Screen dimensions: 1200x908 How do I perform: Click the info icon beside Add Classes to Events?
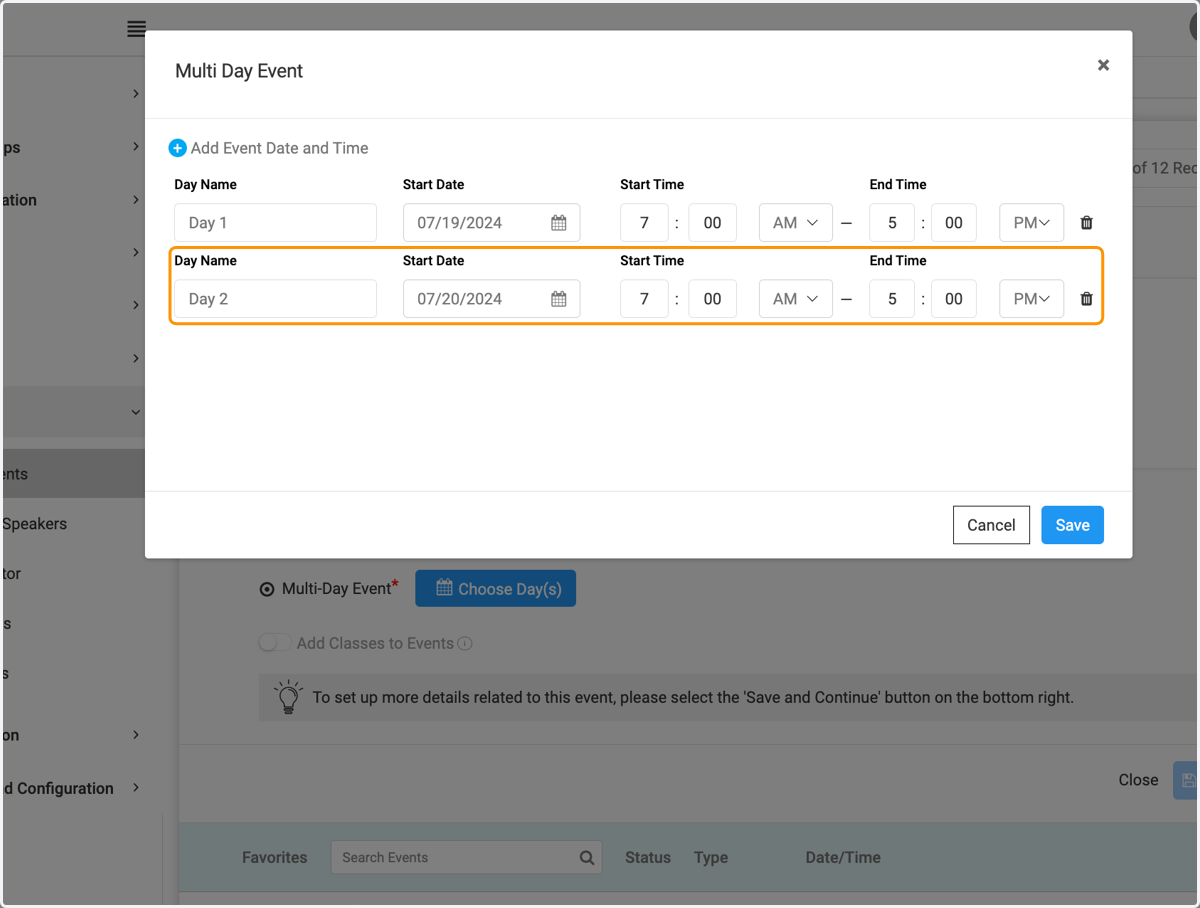tap(465, 643)
